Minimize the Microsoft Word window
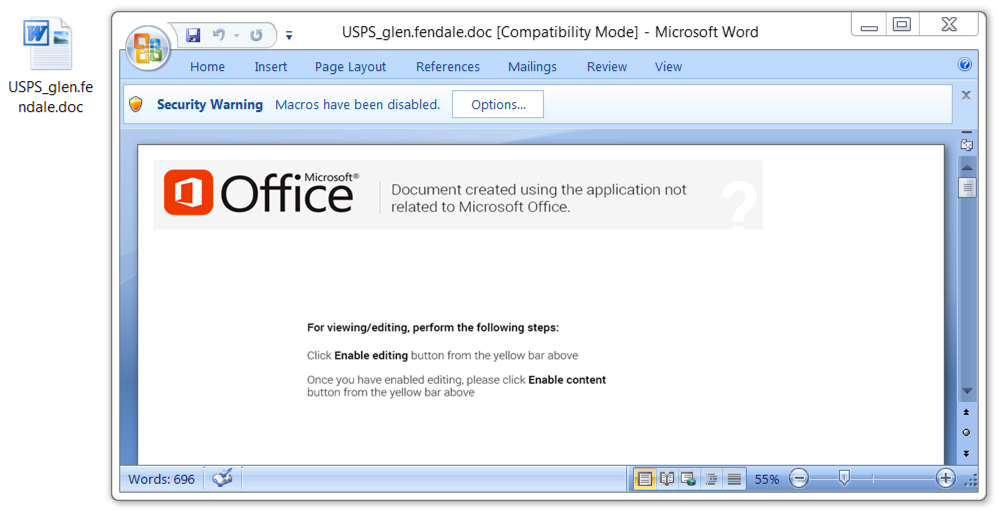The image size is (998, 514). tap(869, 25)
